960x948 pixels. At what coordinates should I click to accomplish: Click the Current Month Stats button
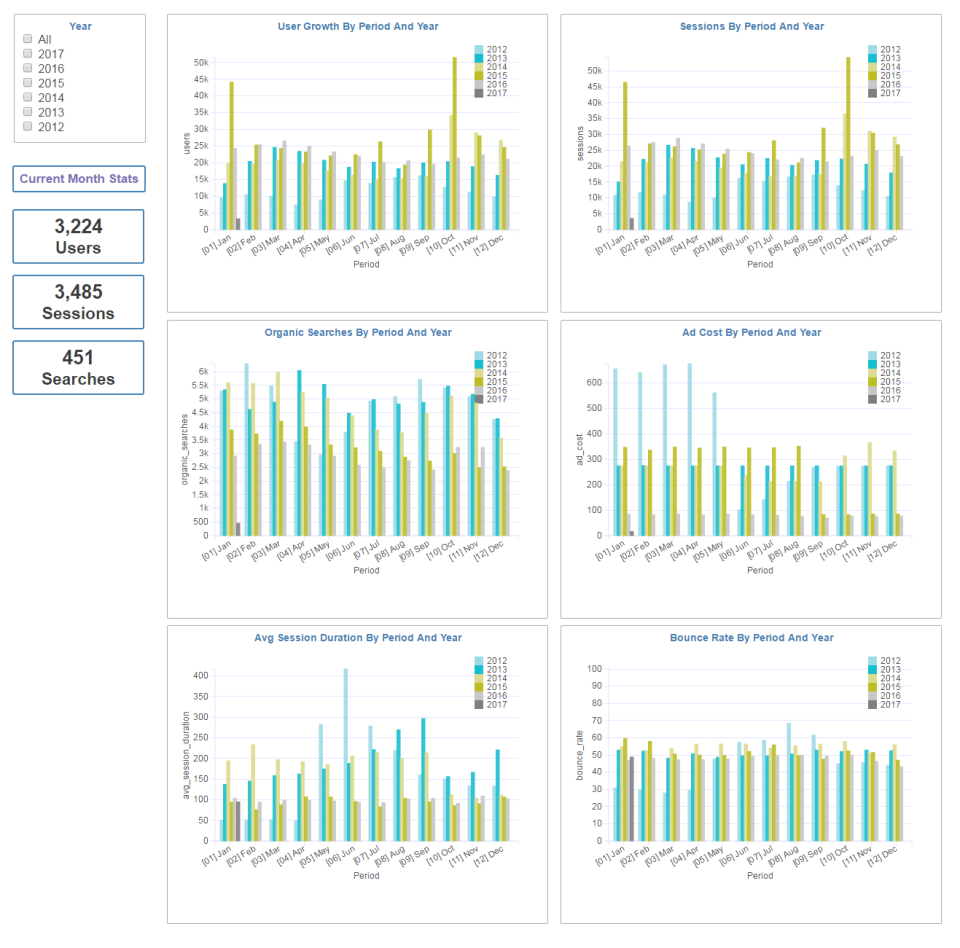[x=79, y=179]
